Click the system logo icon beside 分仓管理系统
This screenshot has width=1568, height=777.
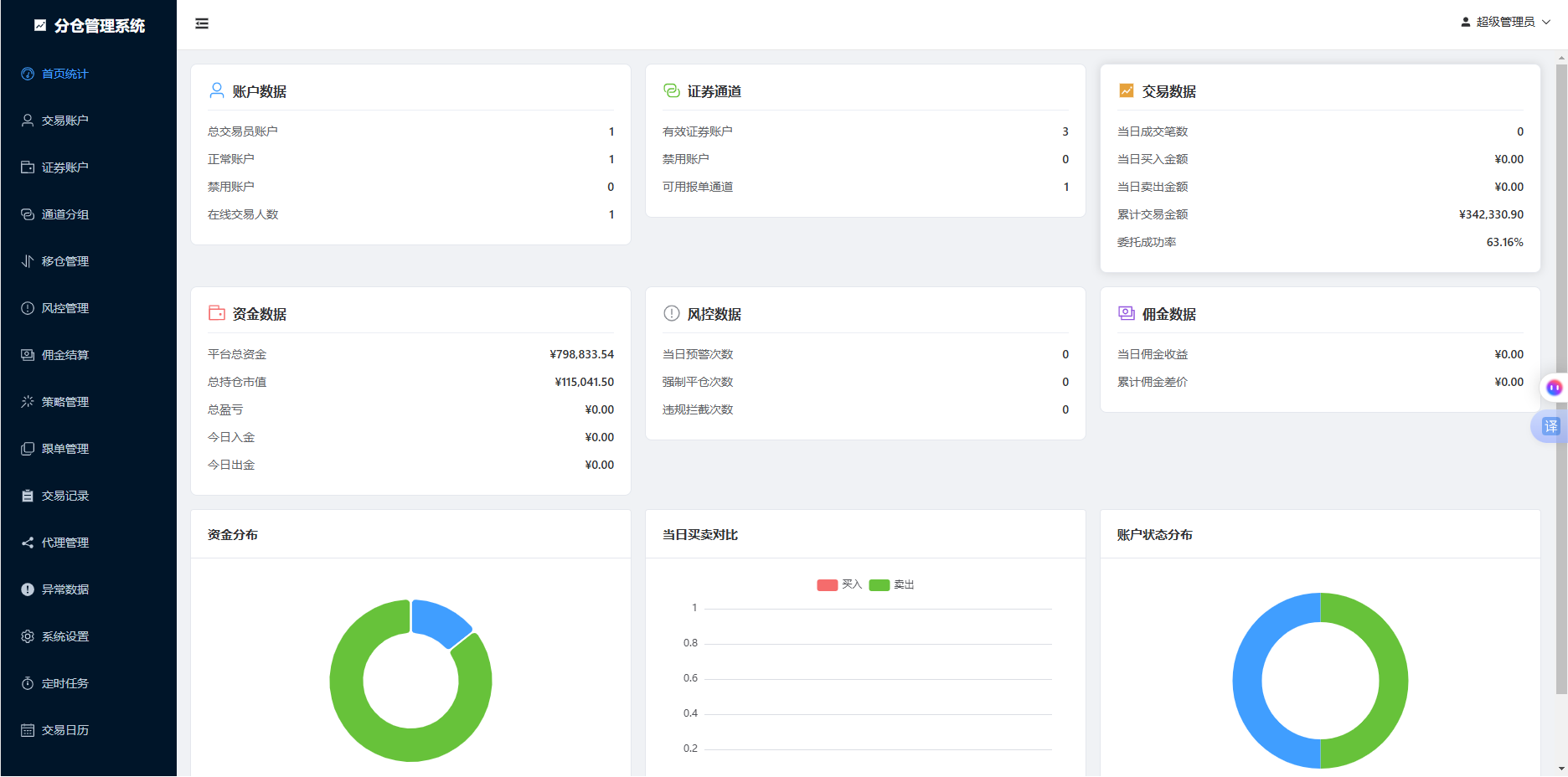click(40, 25)
